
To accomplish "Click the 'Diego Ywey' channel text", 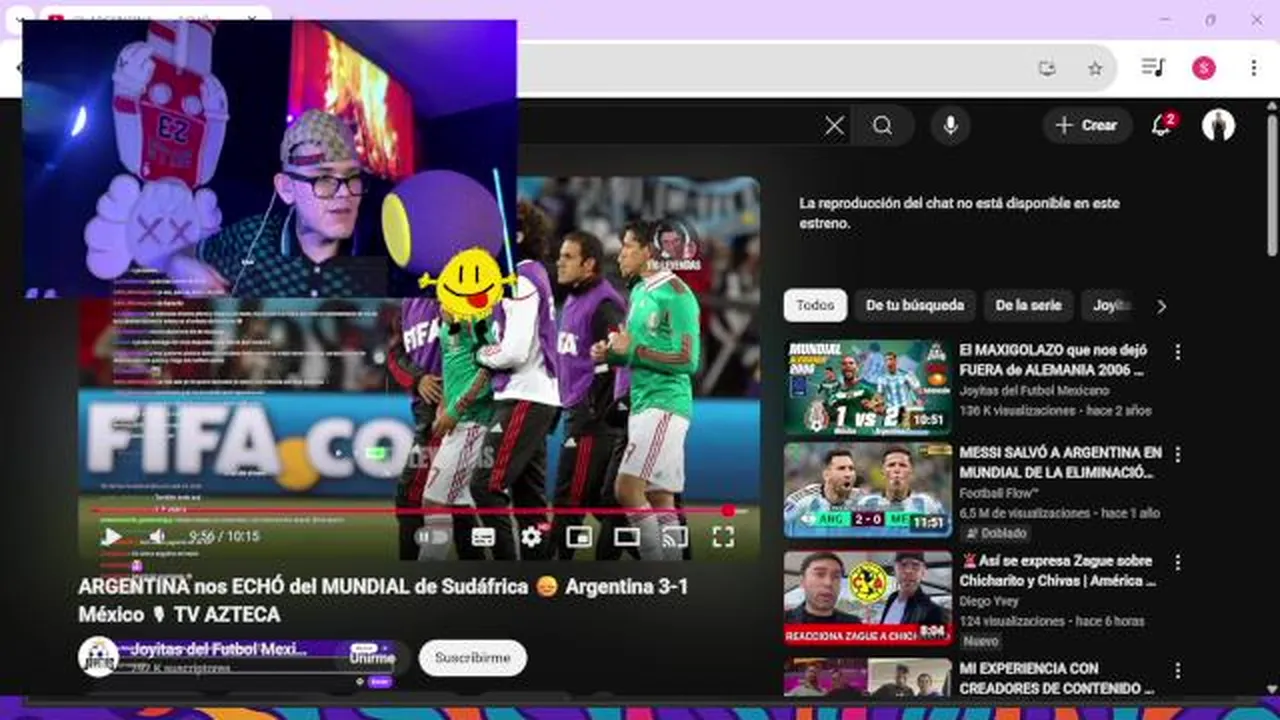I will coord(990,601).
